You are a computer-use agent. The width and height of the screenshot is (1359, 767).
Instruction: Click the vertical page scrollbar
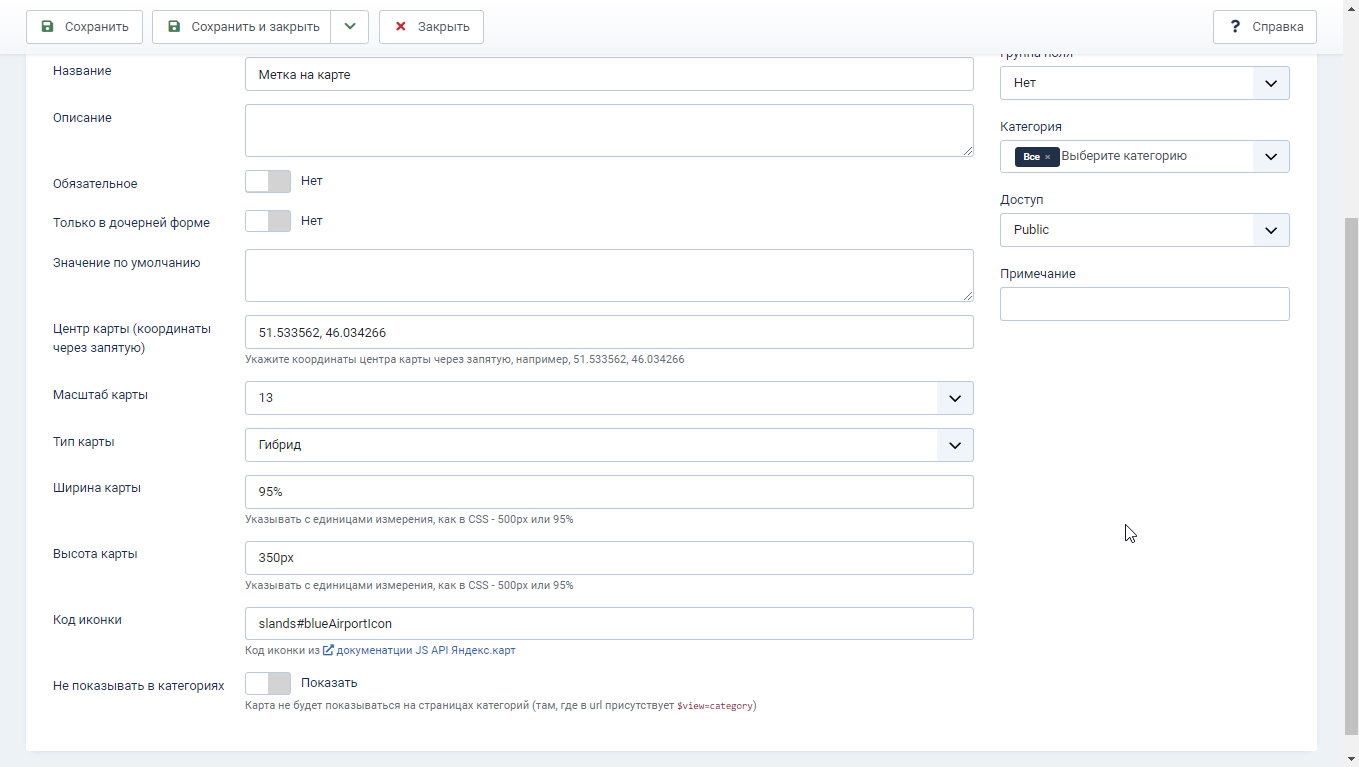pyautogui.click(x=1350, y=470)
